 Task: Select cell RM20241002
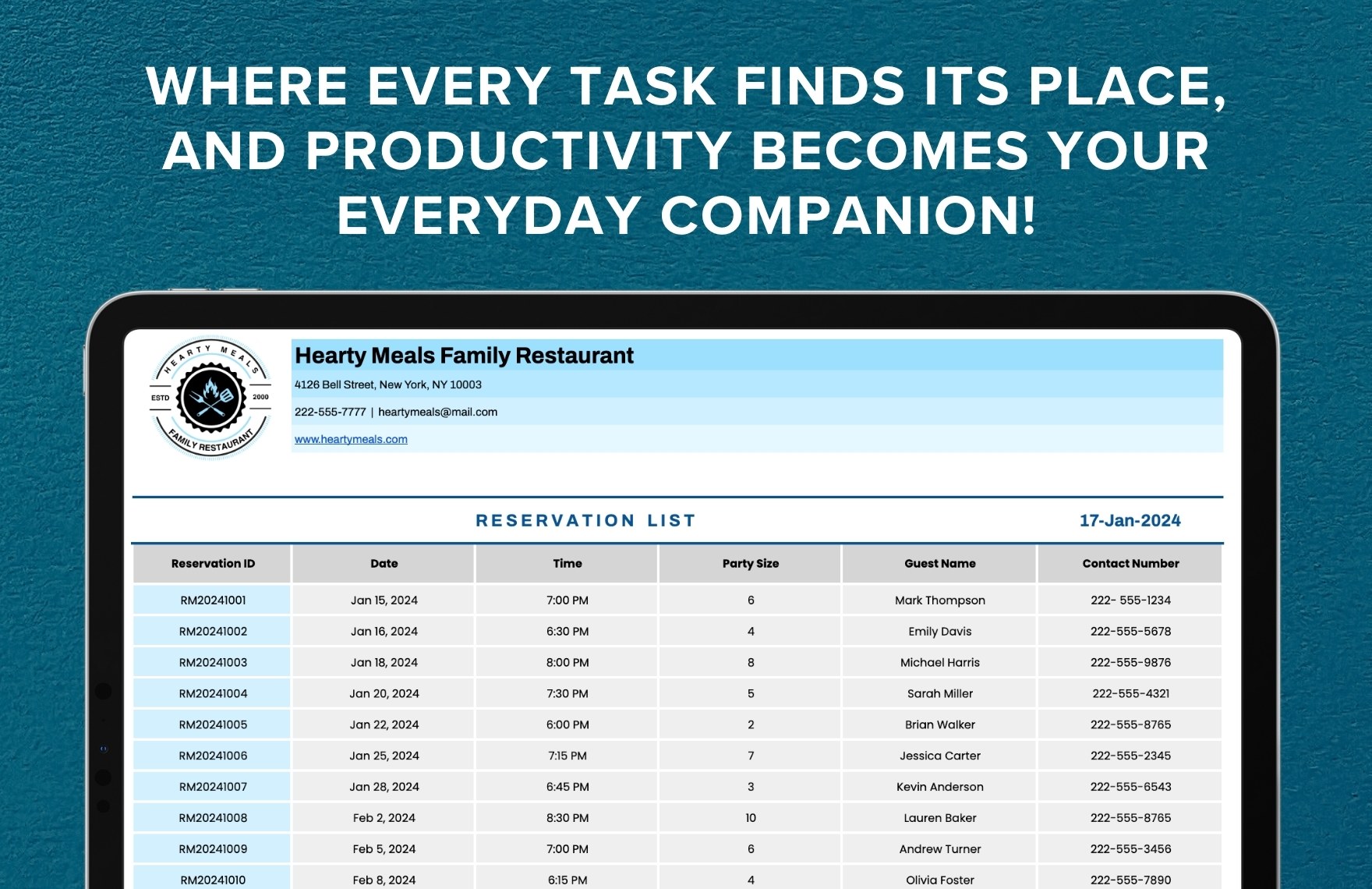point(213,631)
